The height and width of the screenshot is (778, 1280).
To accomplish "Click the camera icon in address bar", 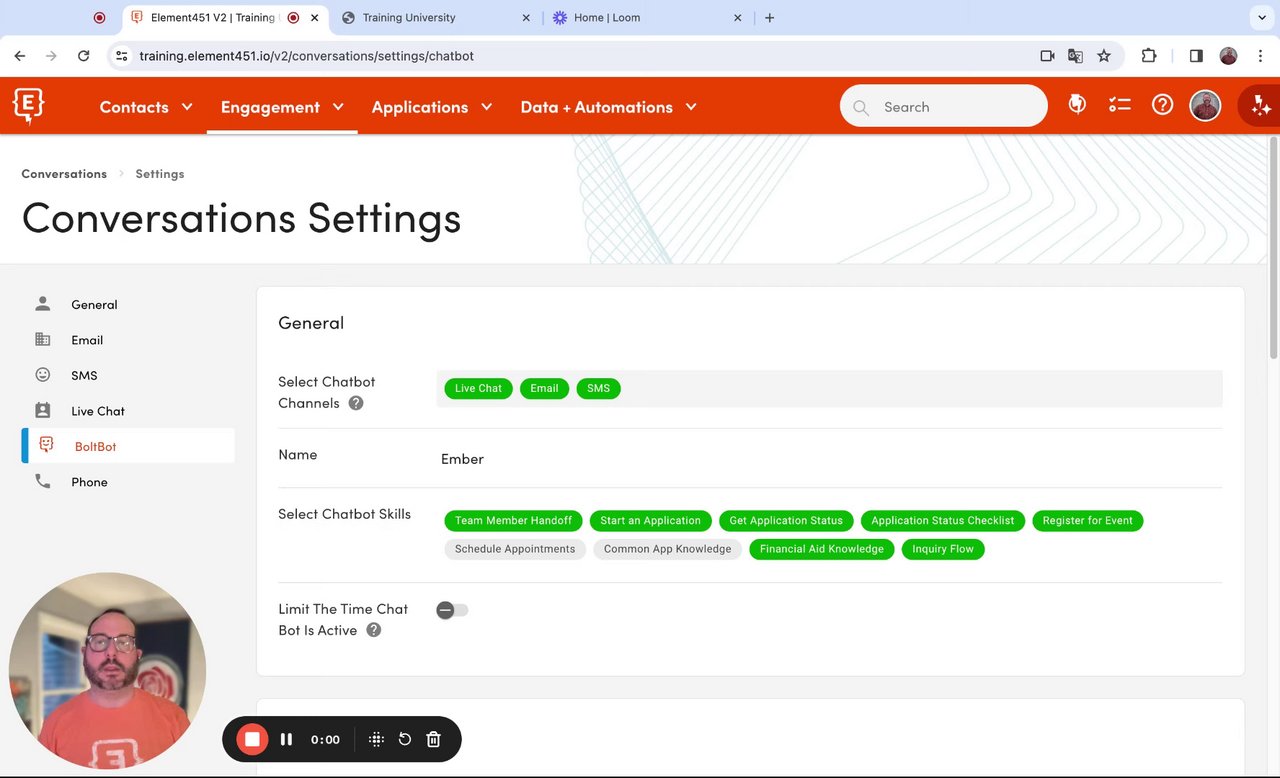I will pyautogui.click(x=1047, y=56).
